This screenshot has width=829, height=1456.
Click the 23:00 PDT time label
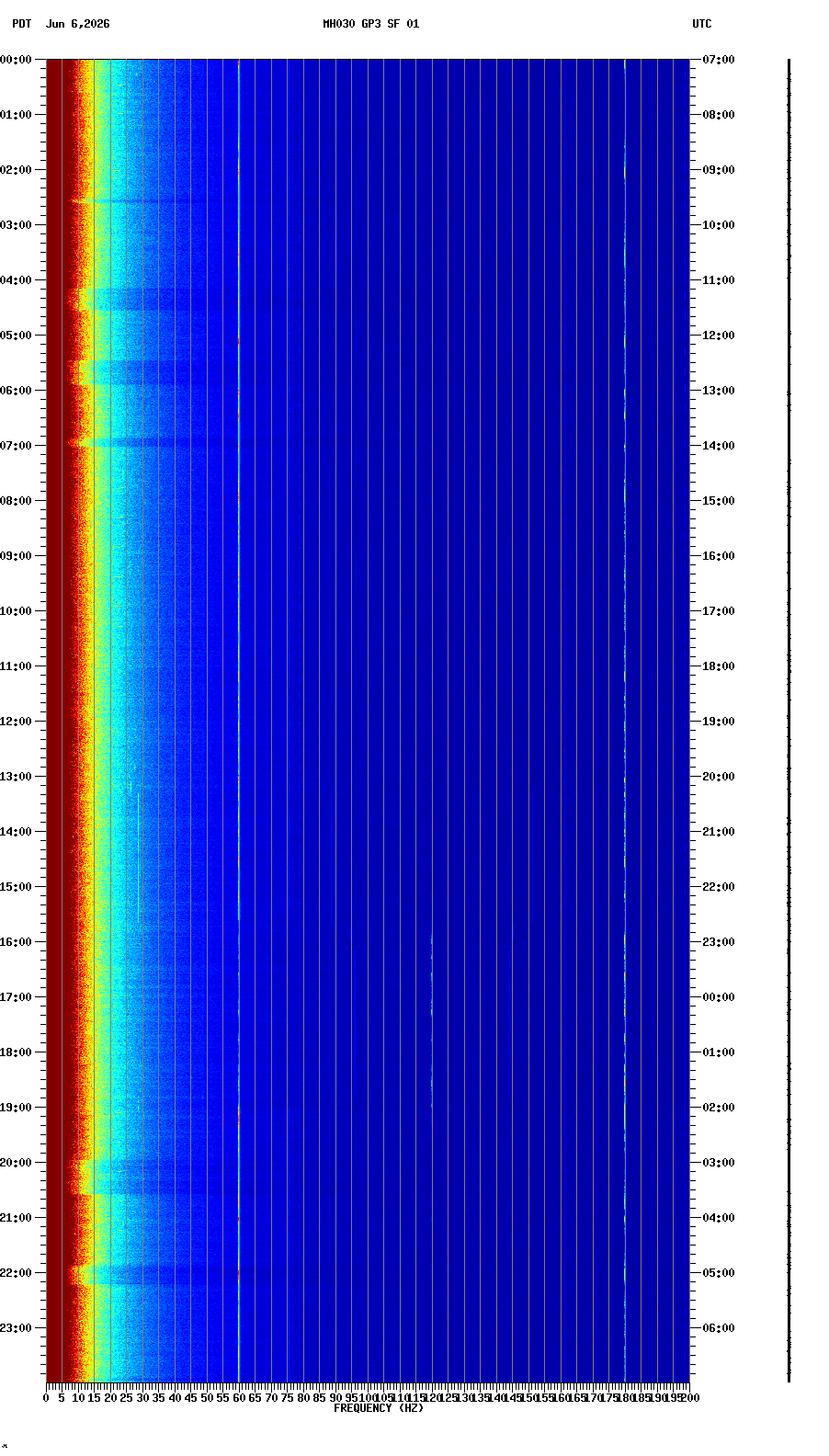point(16,1328)
